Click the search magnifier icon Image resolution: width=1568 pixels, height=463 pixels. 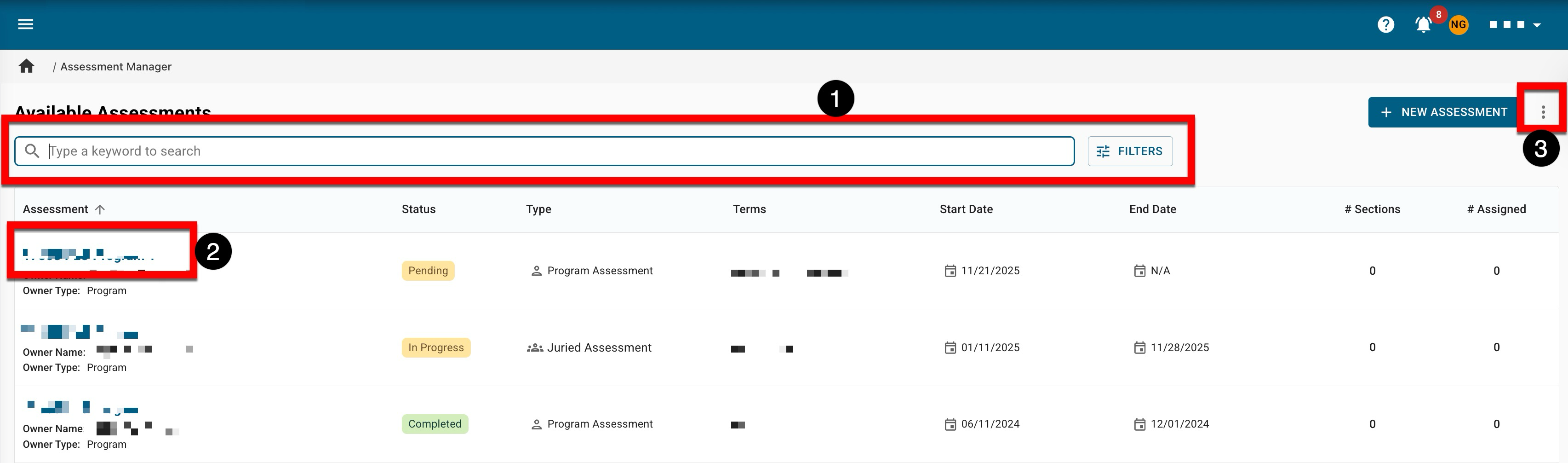click(x=32, y=151)
